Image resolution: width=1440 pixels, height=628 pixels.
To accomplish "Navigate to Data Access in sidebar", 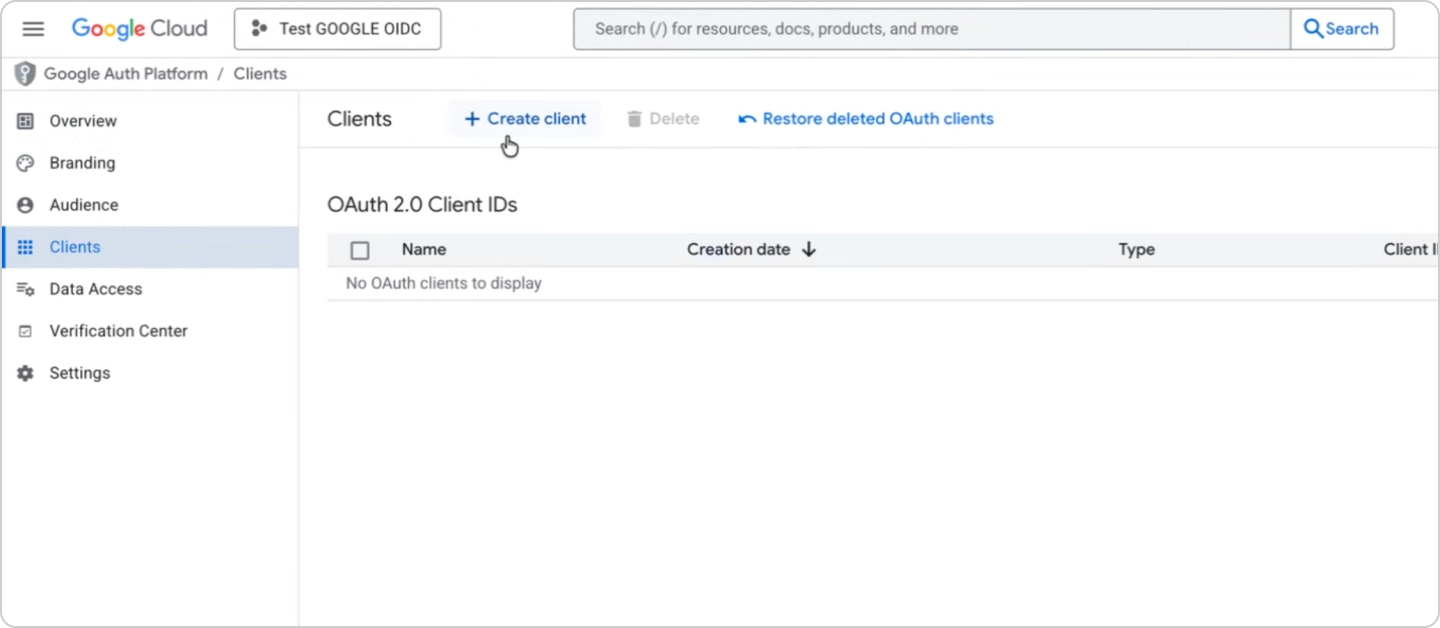I will (x=96, y=289).
